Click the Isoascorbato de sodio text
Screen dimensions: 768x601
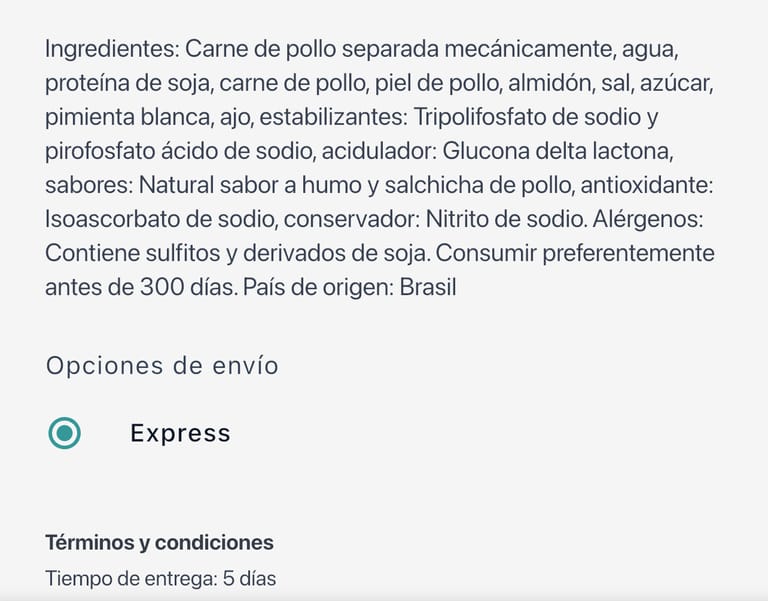click(x=148, y=219)
